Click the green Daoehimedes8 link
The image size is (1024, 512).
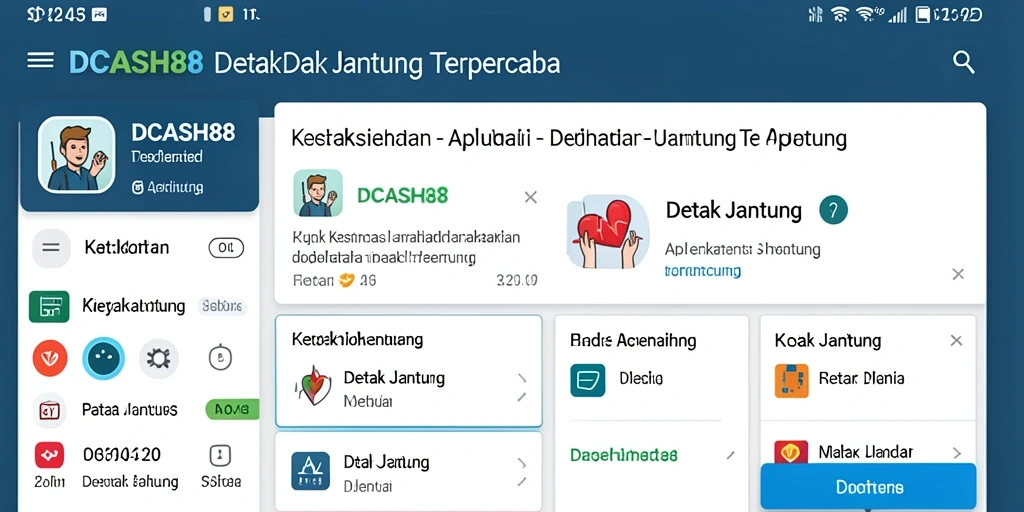[624, 455]
